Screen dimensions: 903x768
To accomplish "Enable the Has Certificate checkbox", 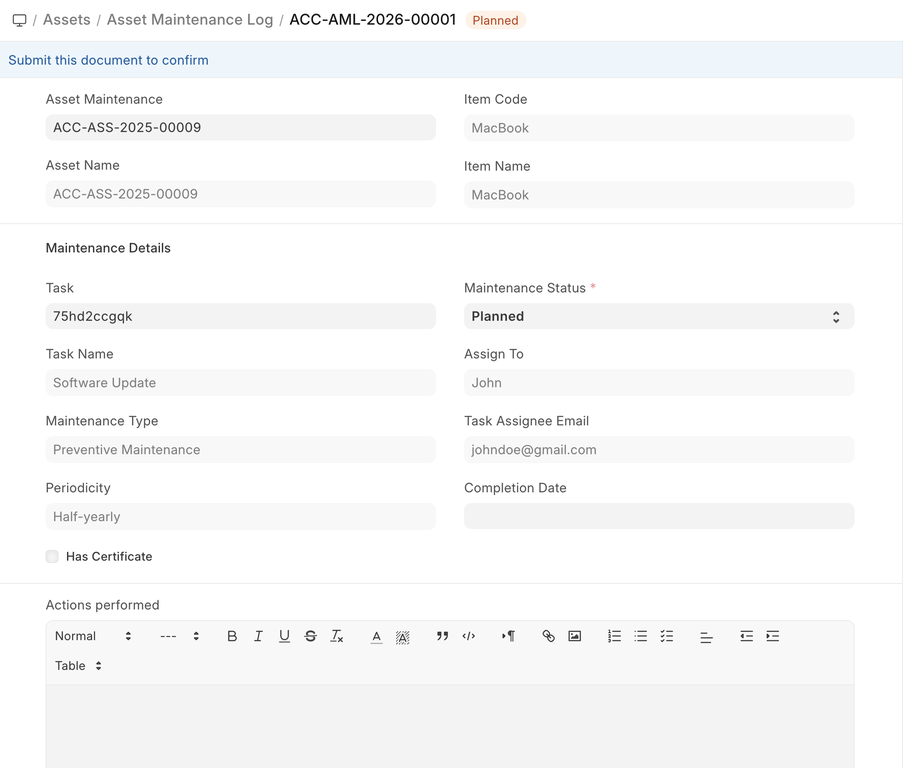I will click(52, 557).
